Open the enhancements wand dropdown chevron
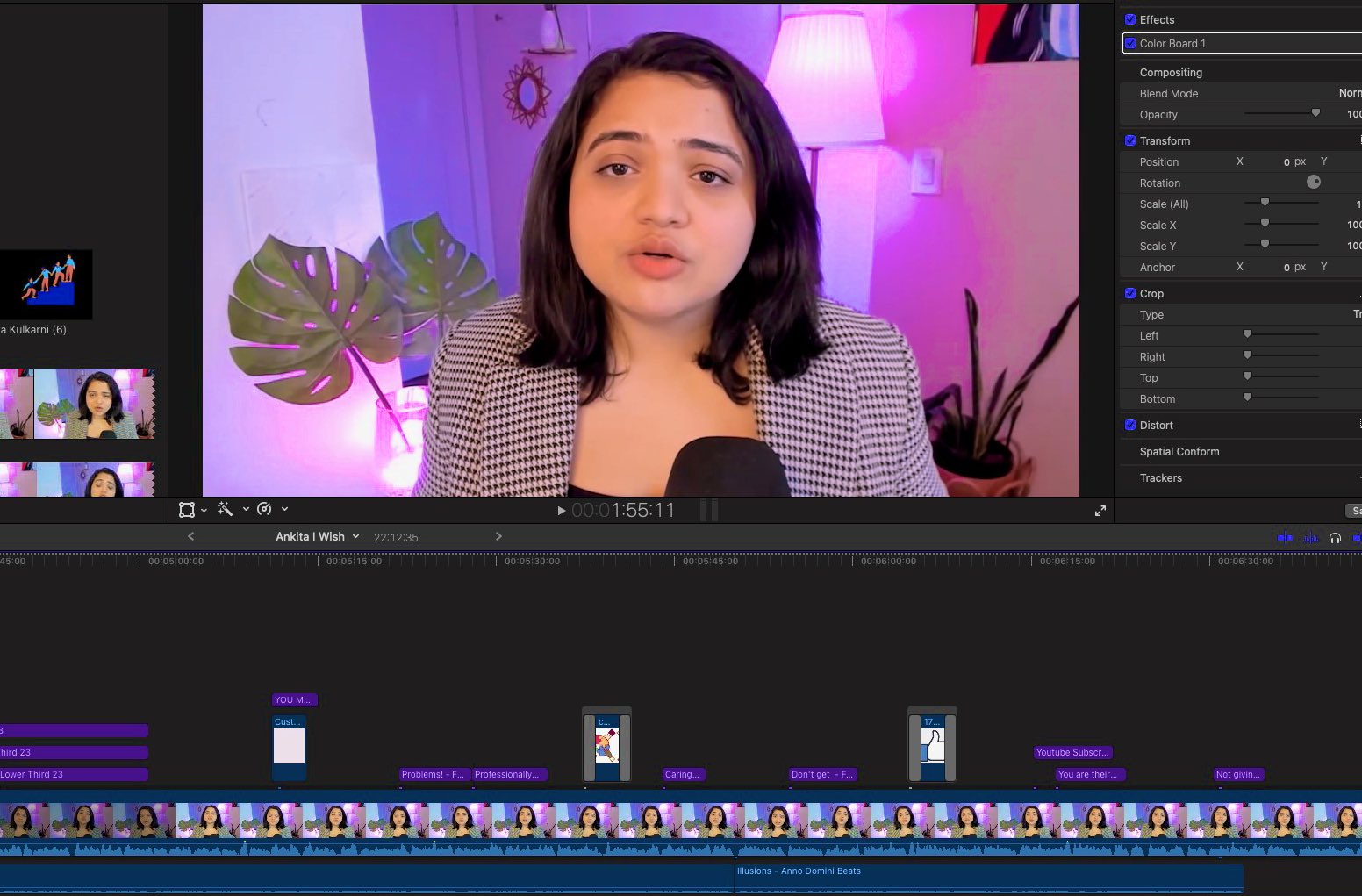The height and width of the screenshot is (896, 1362). coord(246,509)
